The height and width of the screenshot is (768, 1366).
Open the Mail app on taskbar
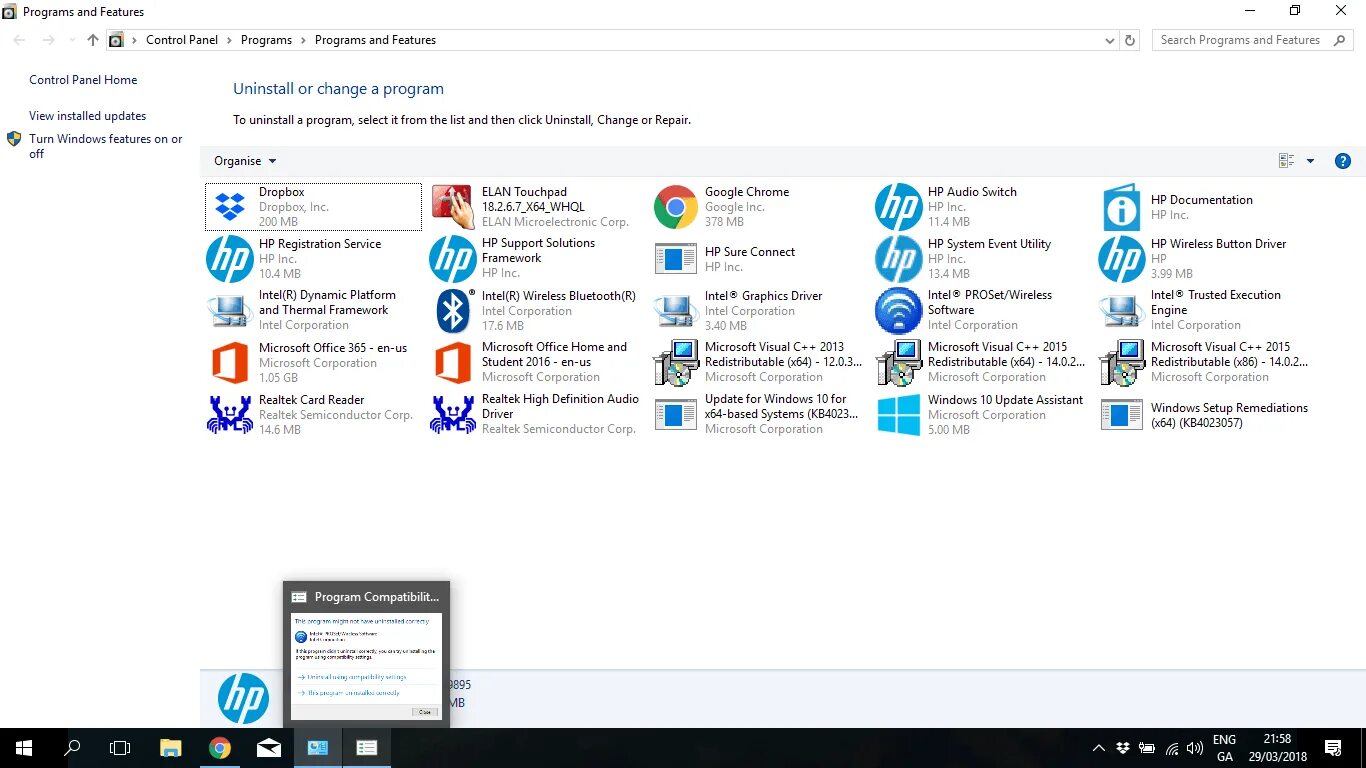click(x=269, y=747)
